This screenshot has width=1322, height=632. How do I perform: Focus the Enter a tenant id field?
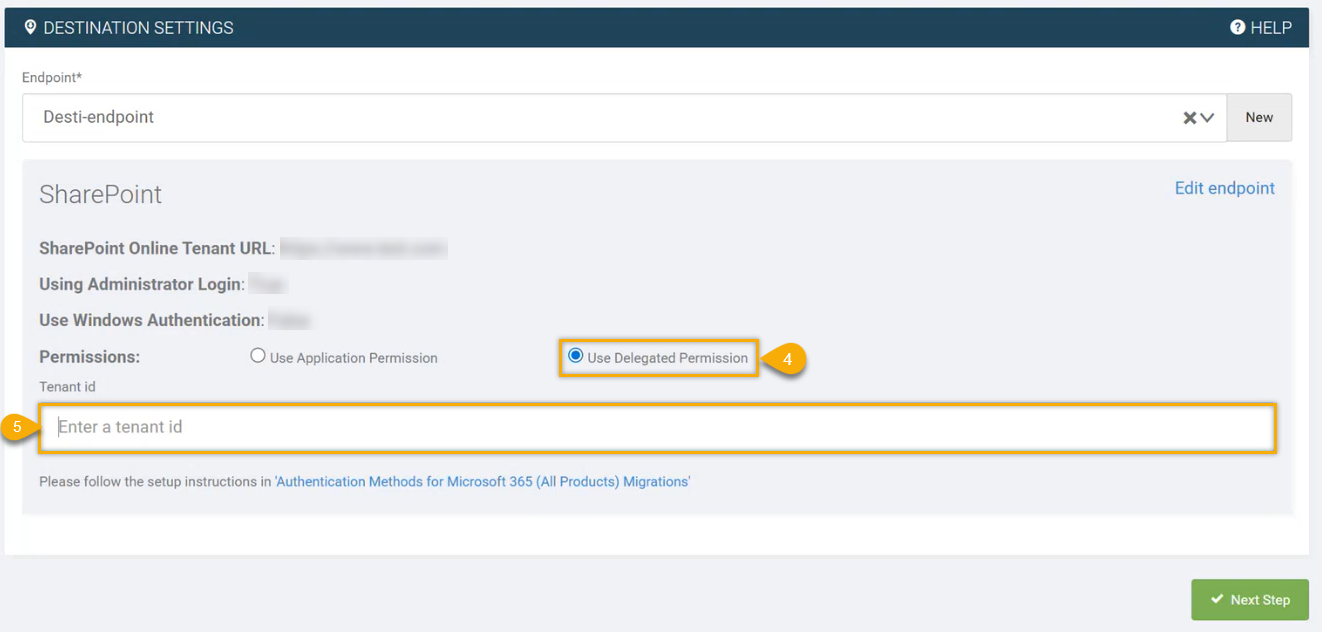click(657, 428)
